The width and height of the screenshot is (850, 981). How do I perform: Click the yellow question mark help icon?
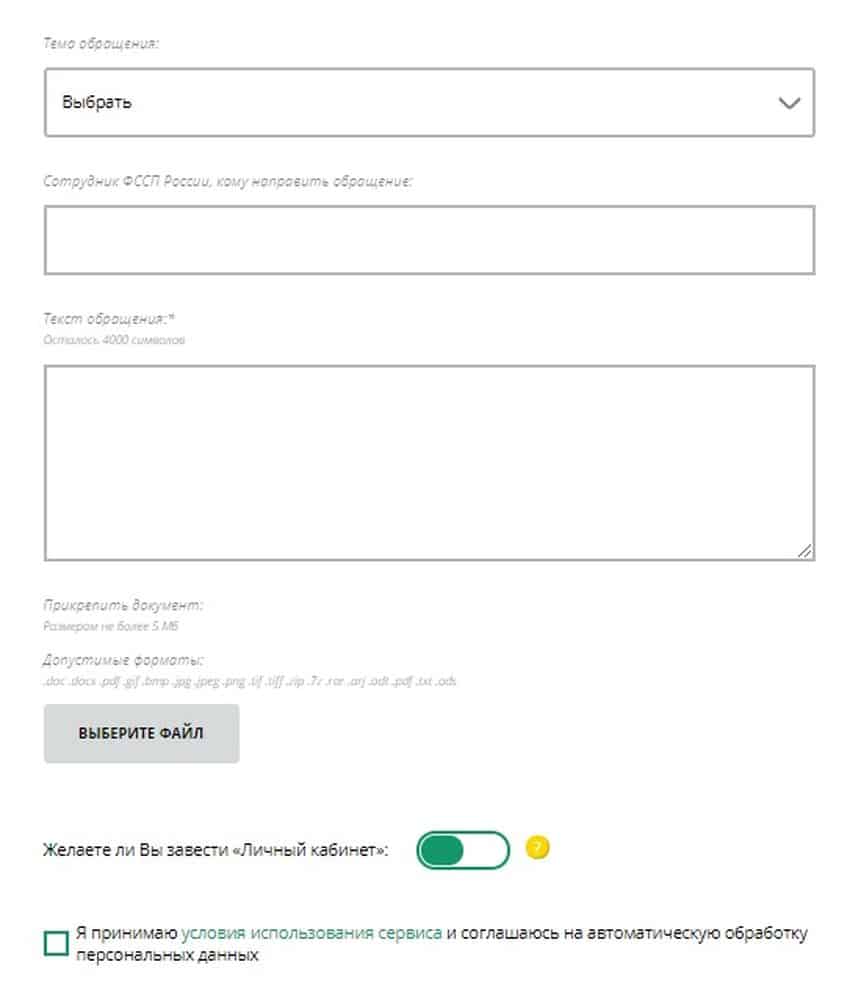point(538,849)
